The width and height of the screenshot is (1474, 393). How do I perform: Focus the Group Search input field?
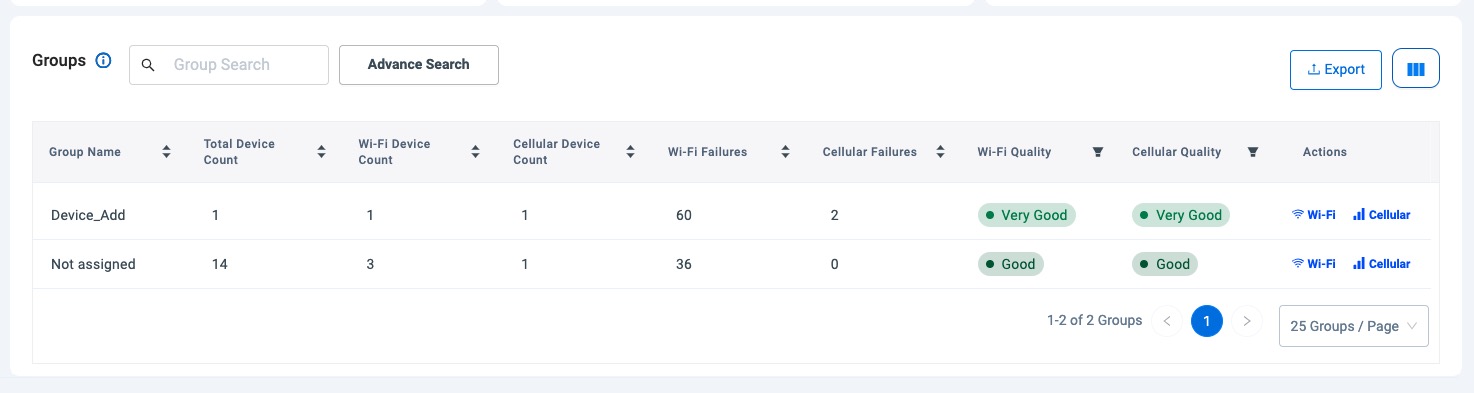pyautogui.click(x=229, y=64)
